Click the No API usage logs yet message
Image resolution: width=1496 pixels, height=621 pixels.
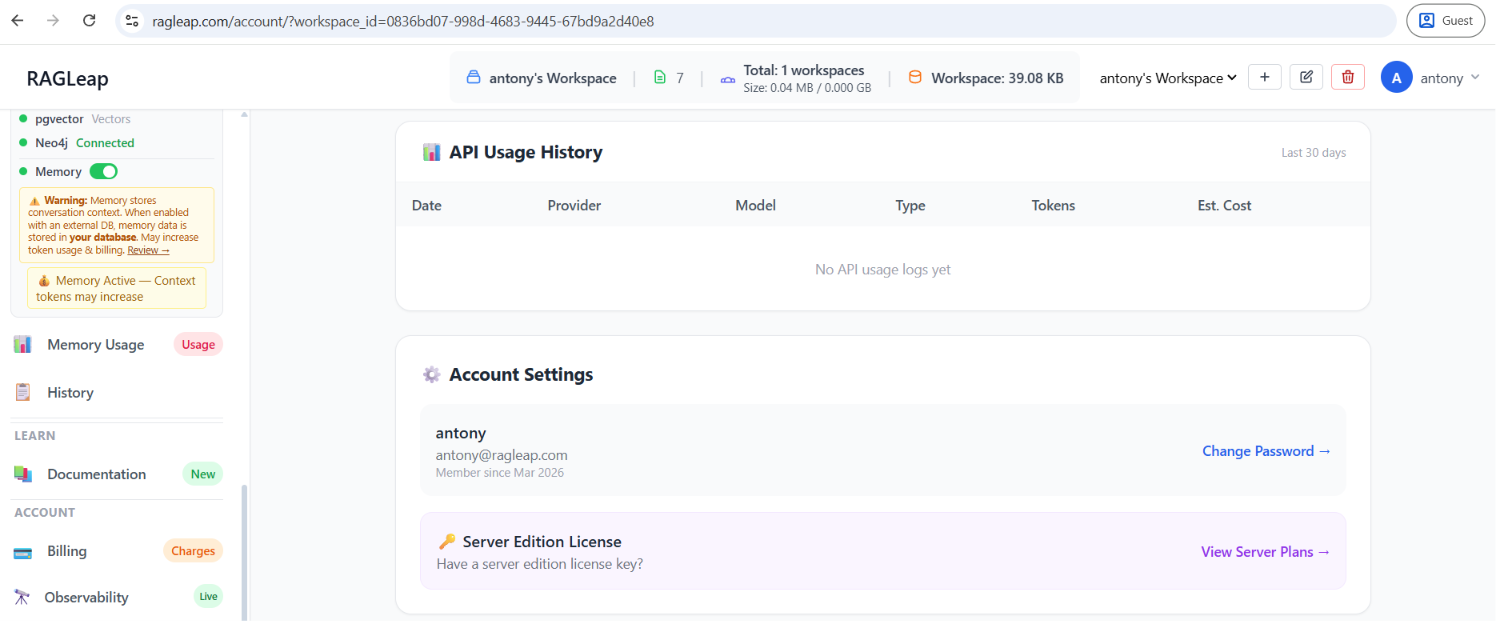[x=883, y=269]
